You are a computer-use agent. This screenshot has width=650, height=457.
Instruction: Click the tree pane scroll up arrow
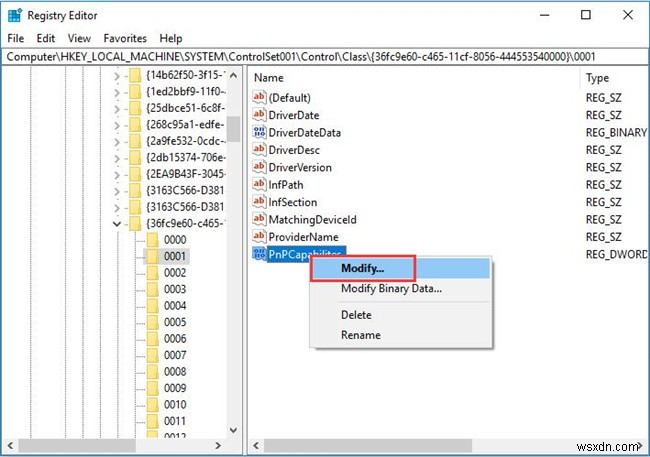[x=233, y=75]
